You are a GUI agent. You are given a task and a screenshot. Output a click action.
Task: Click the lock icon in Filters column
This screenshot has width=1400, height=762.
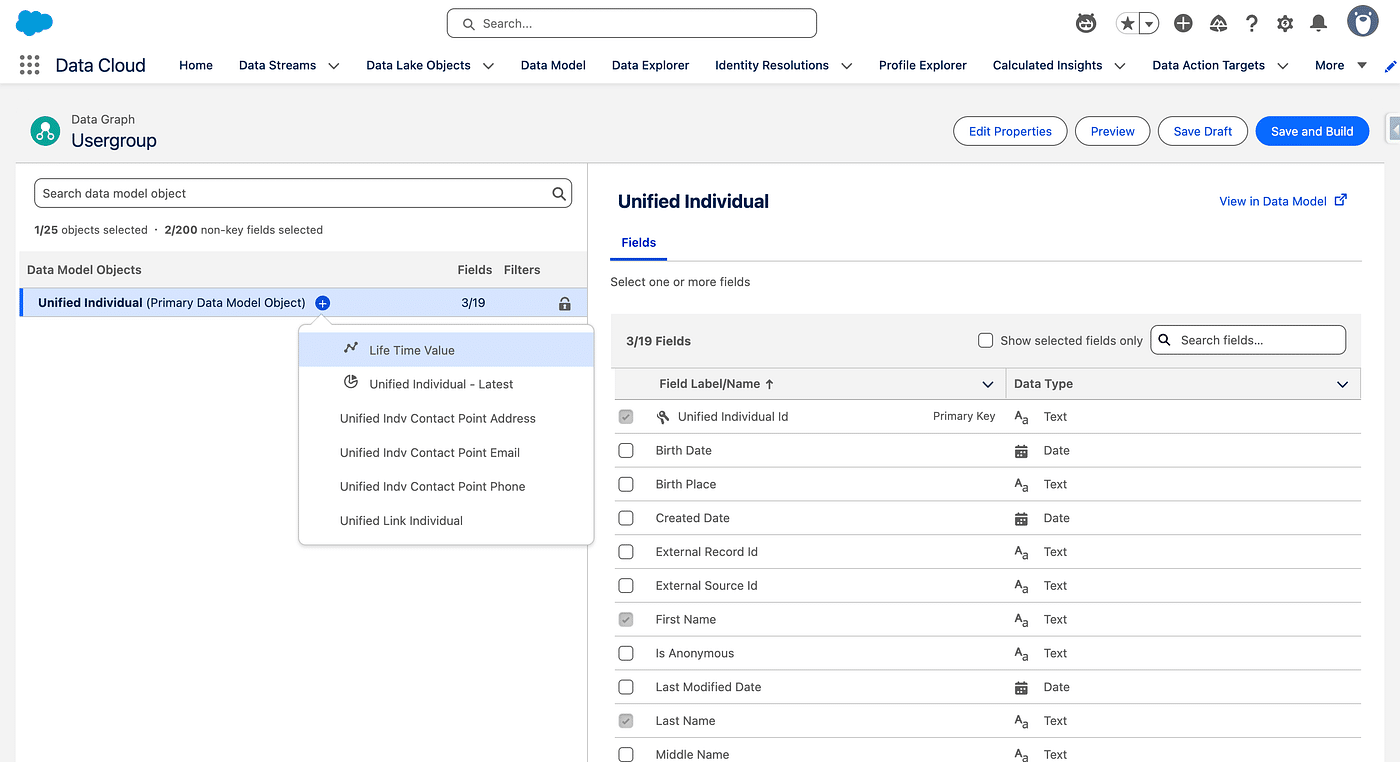tap(565, 303)
